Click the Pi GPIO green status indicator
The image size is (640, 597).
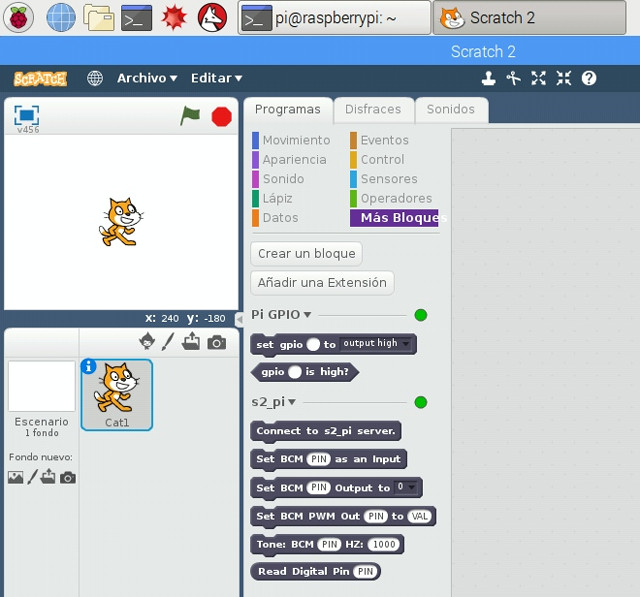(x=420, y=315)
